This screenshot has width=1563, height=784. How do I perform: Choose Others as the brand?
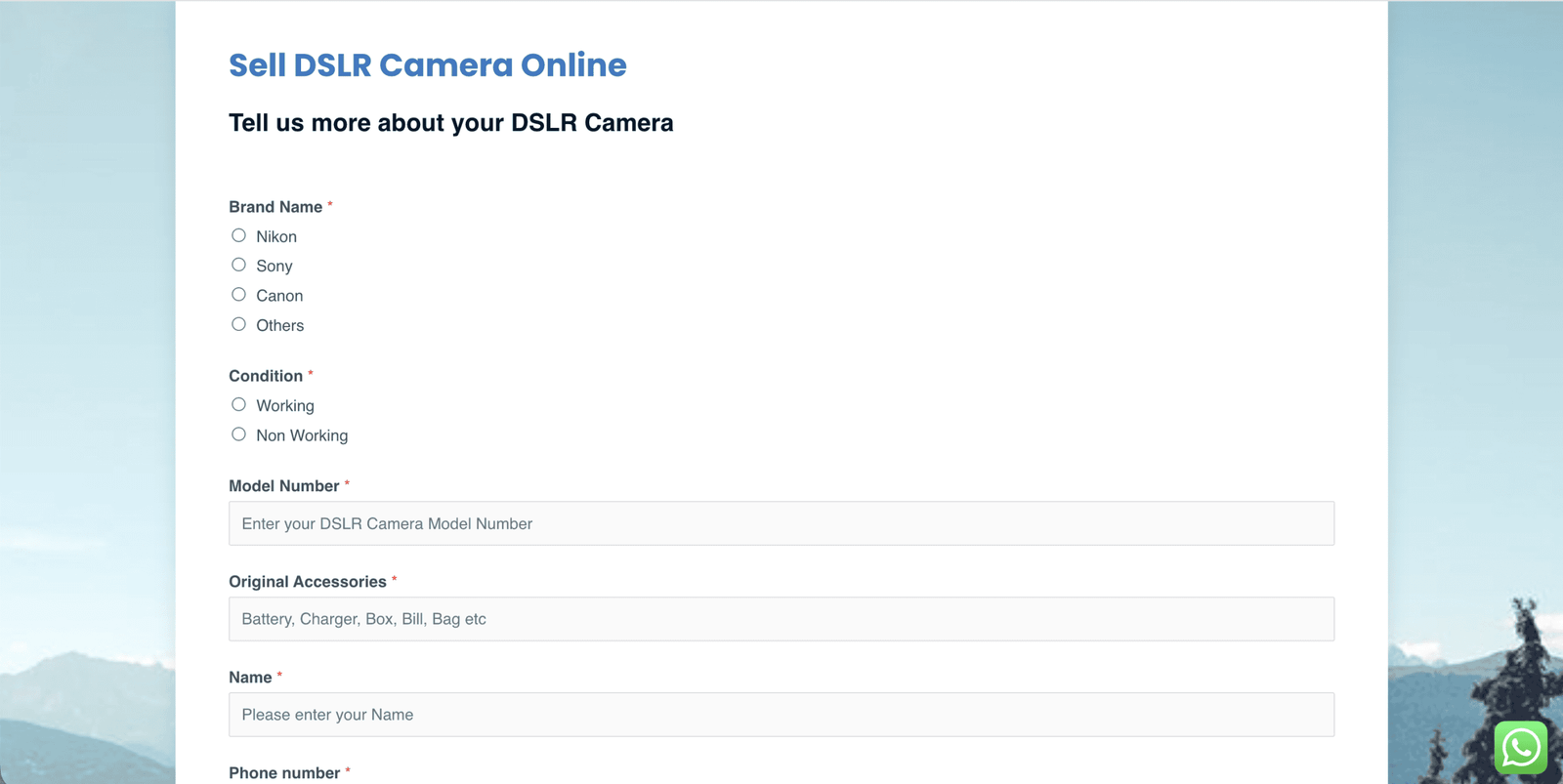(238, 324)
